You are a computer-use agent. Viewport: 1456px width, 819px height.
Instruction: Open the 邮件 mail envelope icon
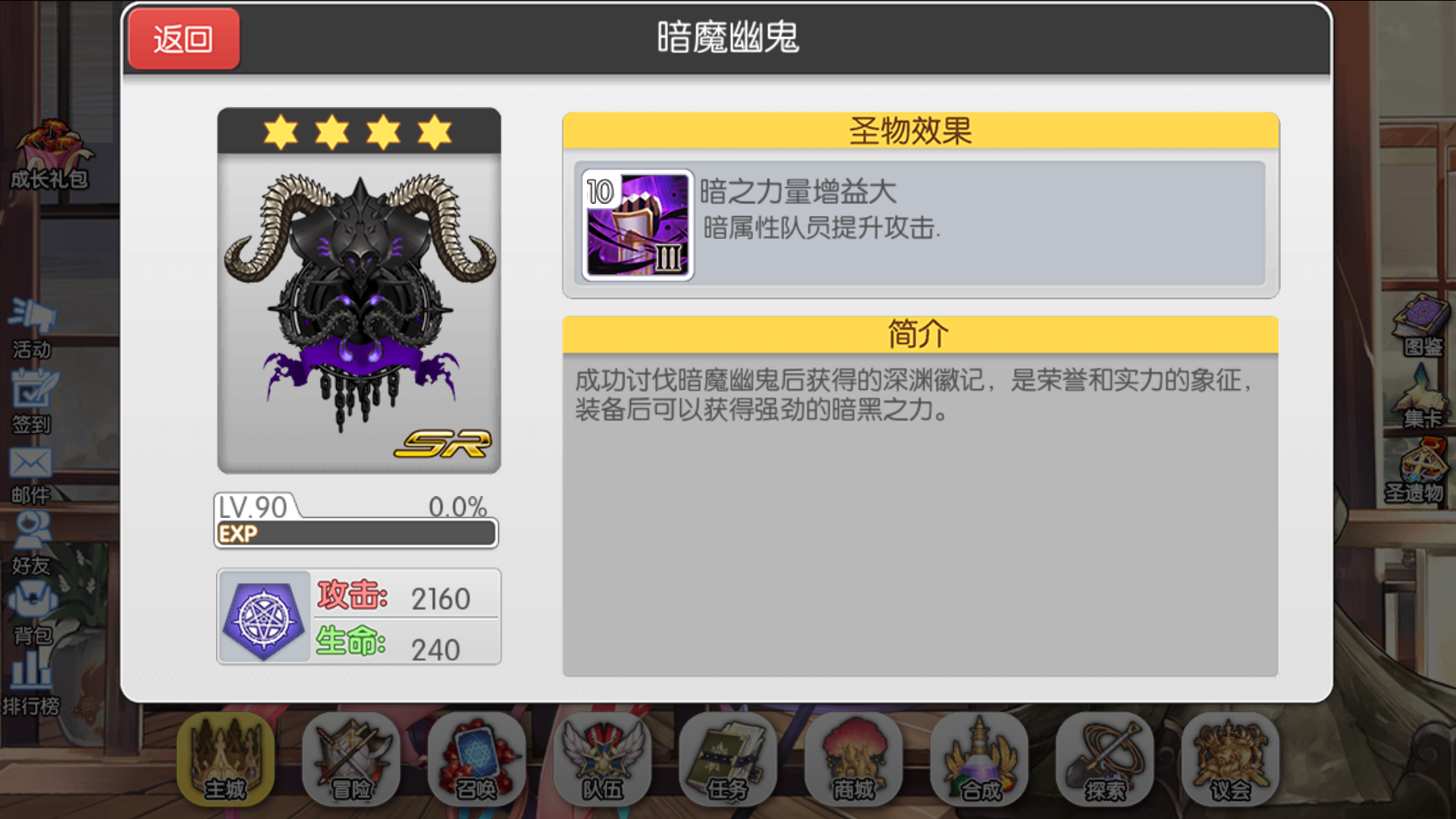31,475
